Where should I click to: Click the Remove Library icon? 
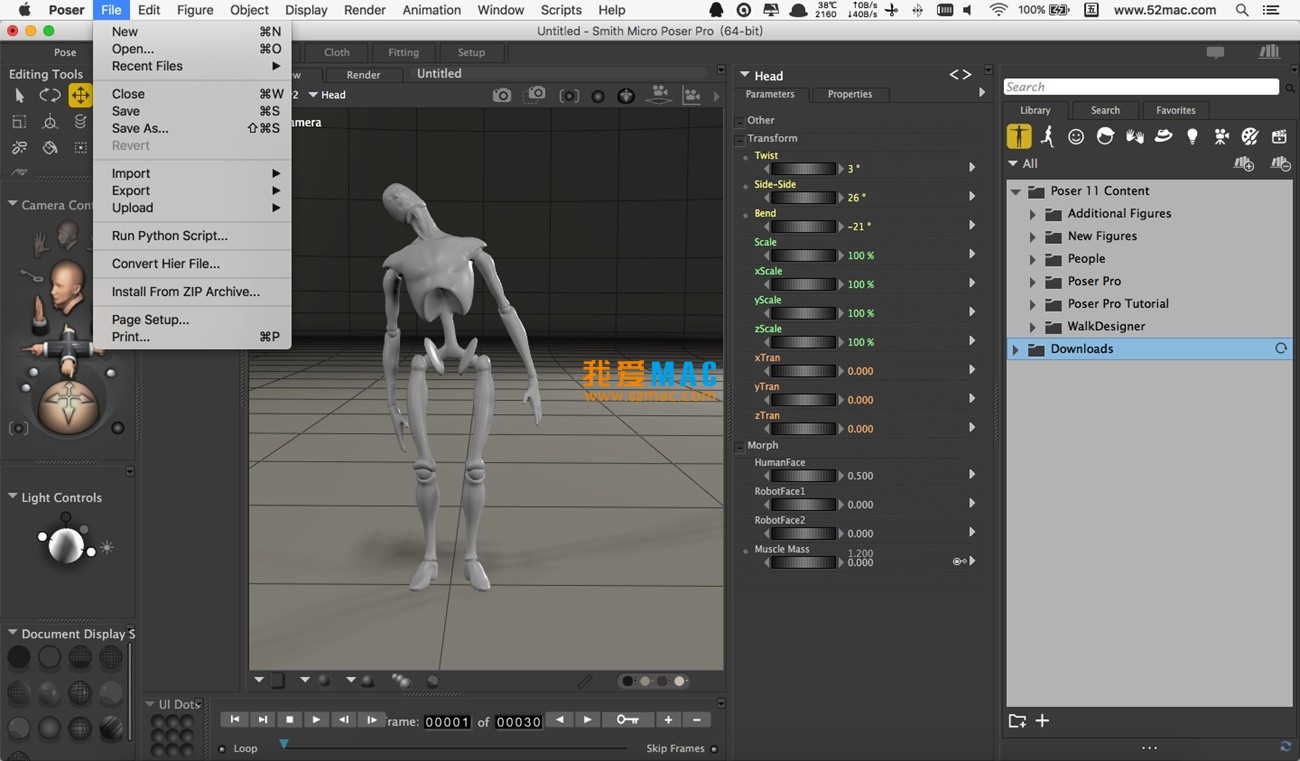pos(1280,163)
